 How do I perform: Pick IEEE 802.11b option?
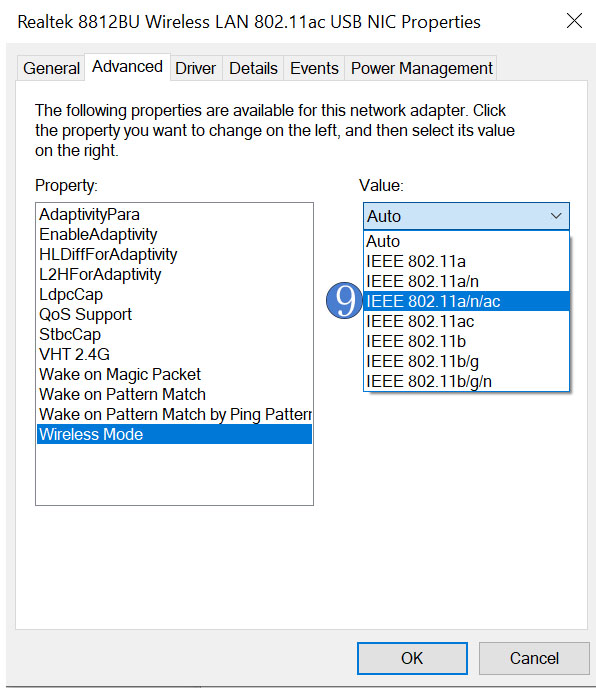[466, 341]
